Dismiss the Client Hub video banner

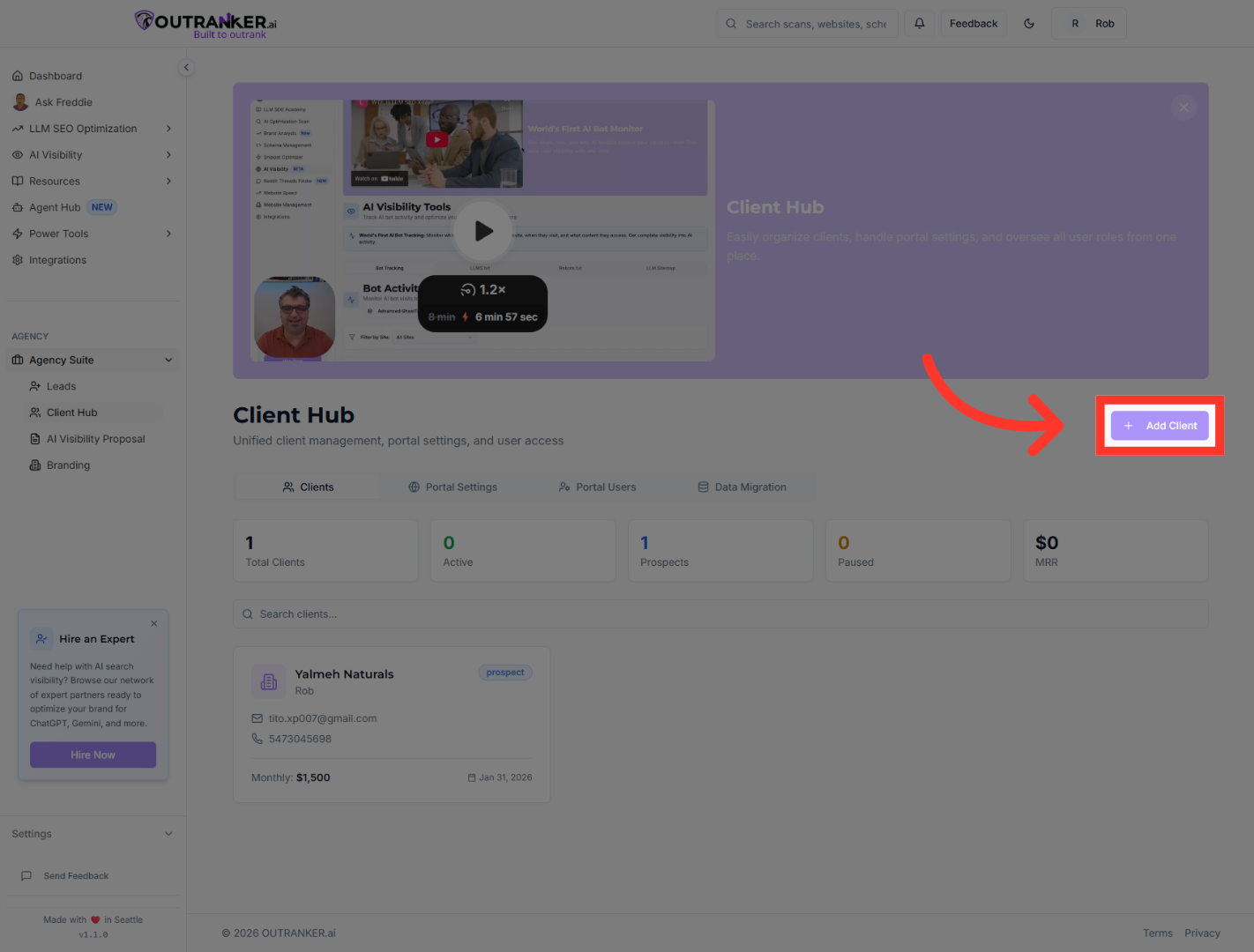coord(1183,108)
